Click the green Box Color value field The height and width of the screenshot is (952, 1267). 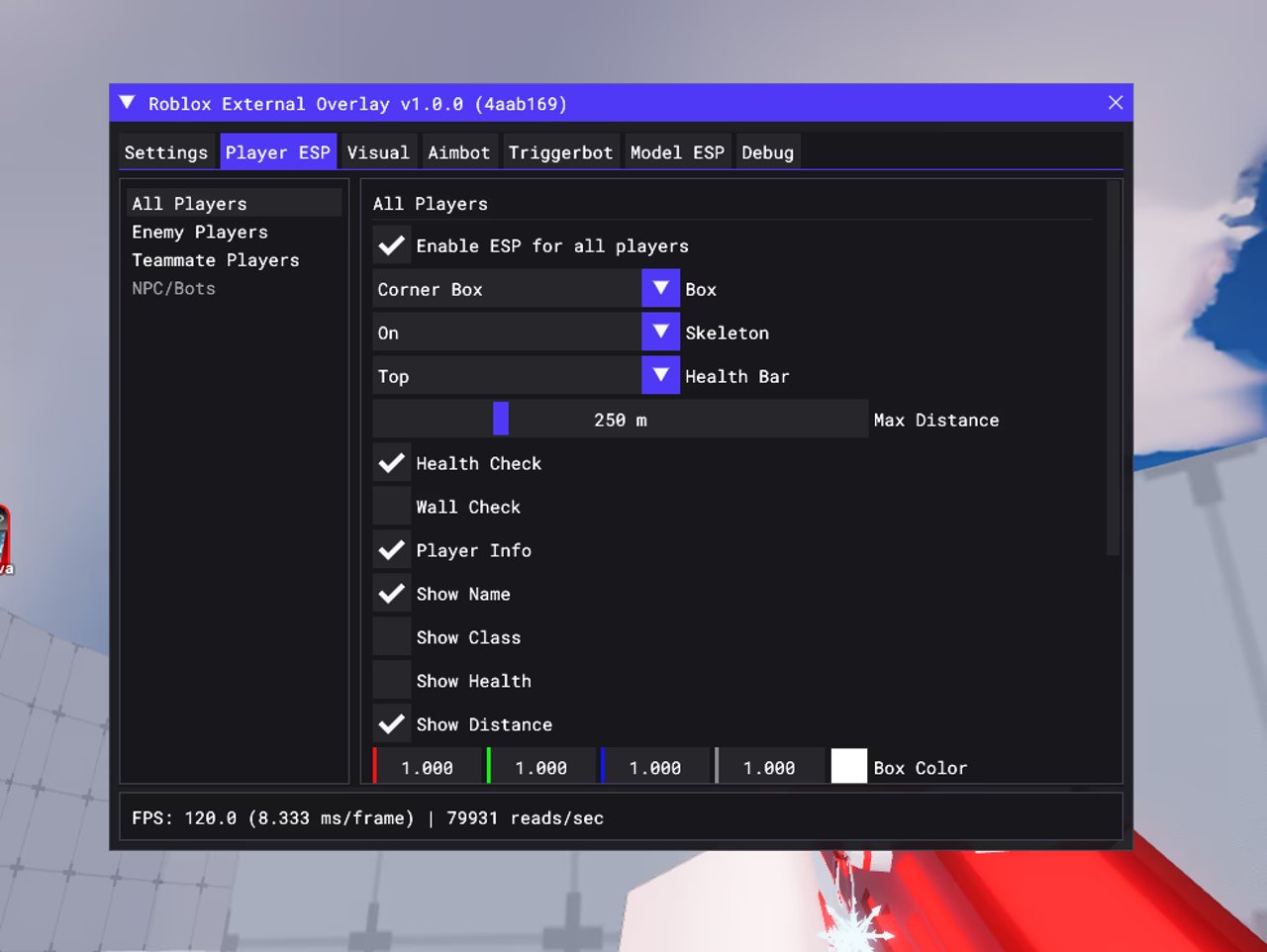541,767
